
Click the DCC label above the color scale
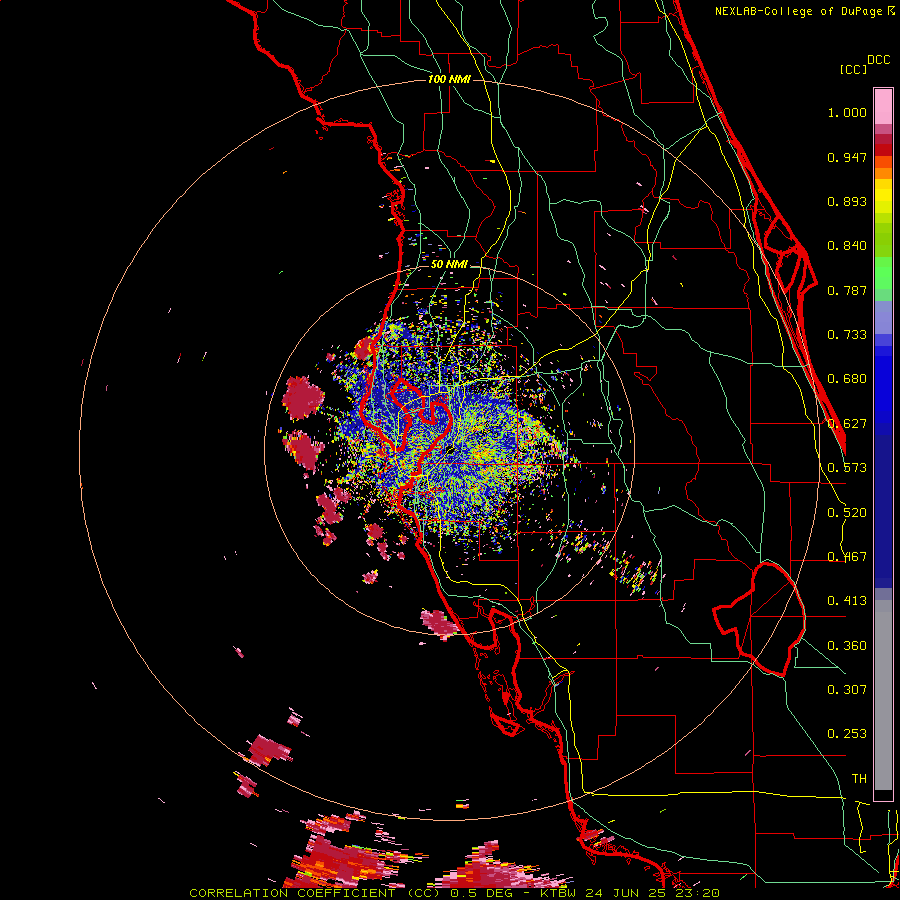[879, 60]
